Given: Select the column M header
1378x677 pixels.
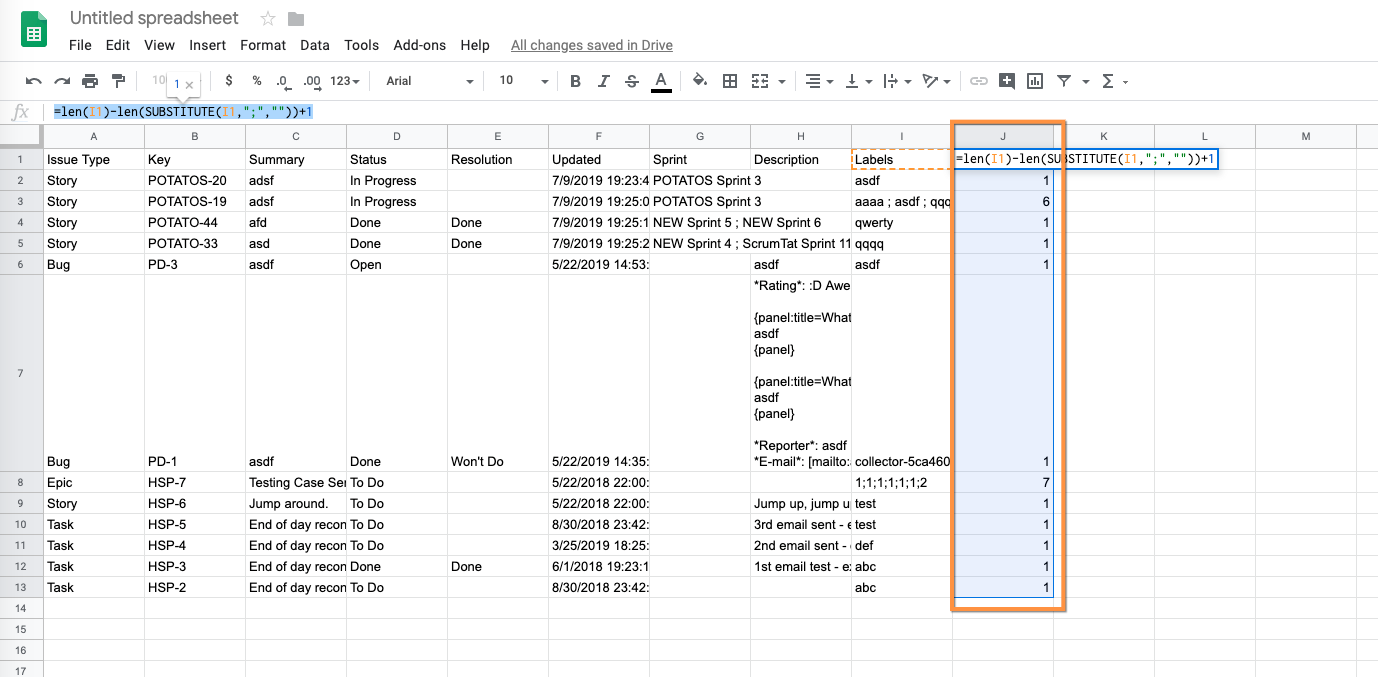Looking at the screenshot, I should click(x=1306, y=136).
